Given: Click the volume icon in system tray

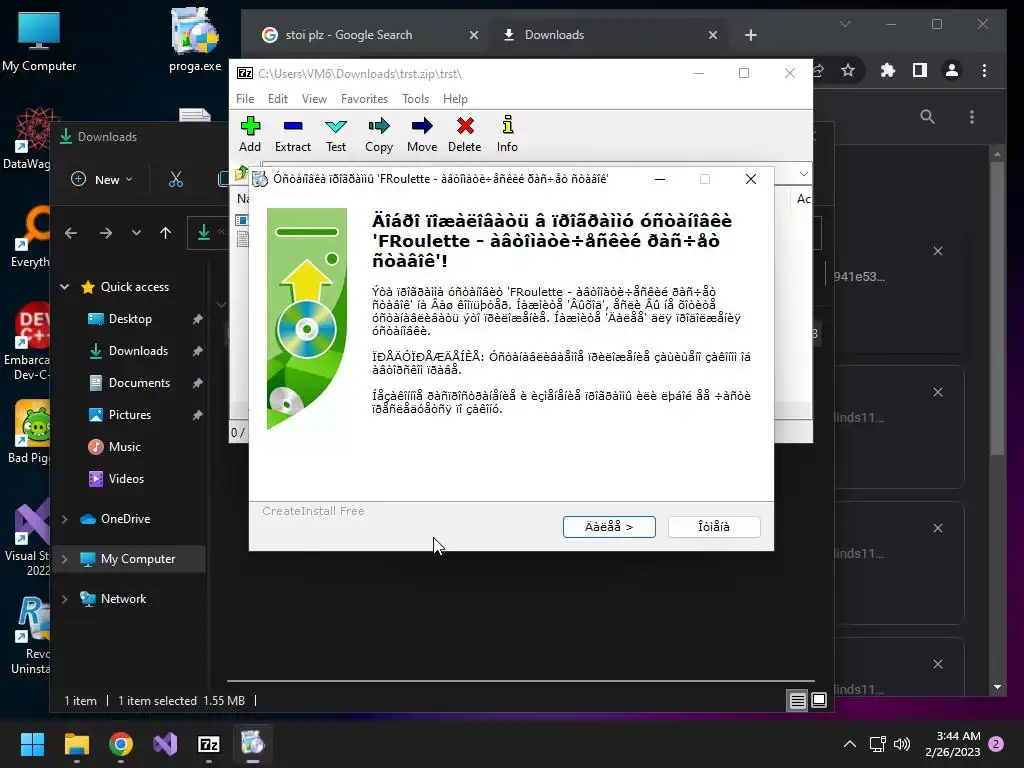Looking at the screenshot, I should coord(902,744).
